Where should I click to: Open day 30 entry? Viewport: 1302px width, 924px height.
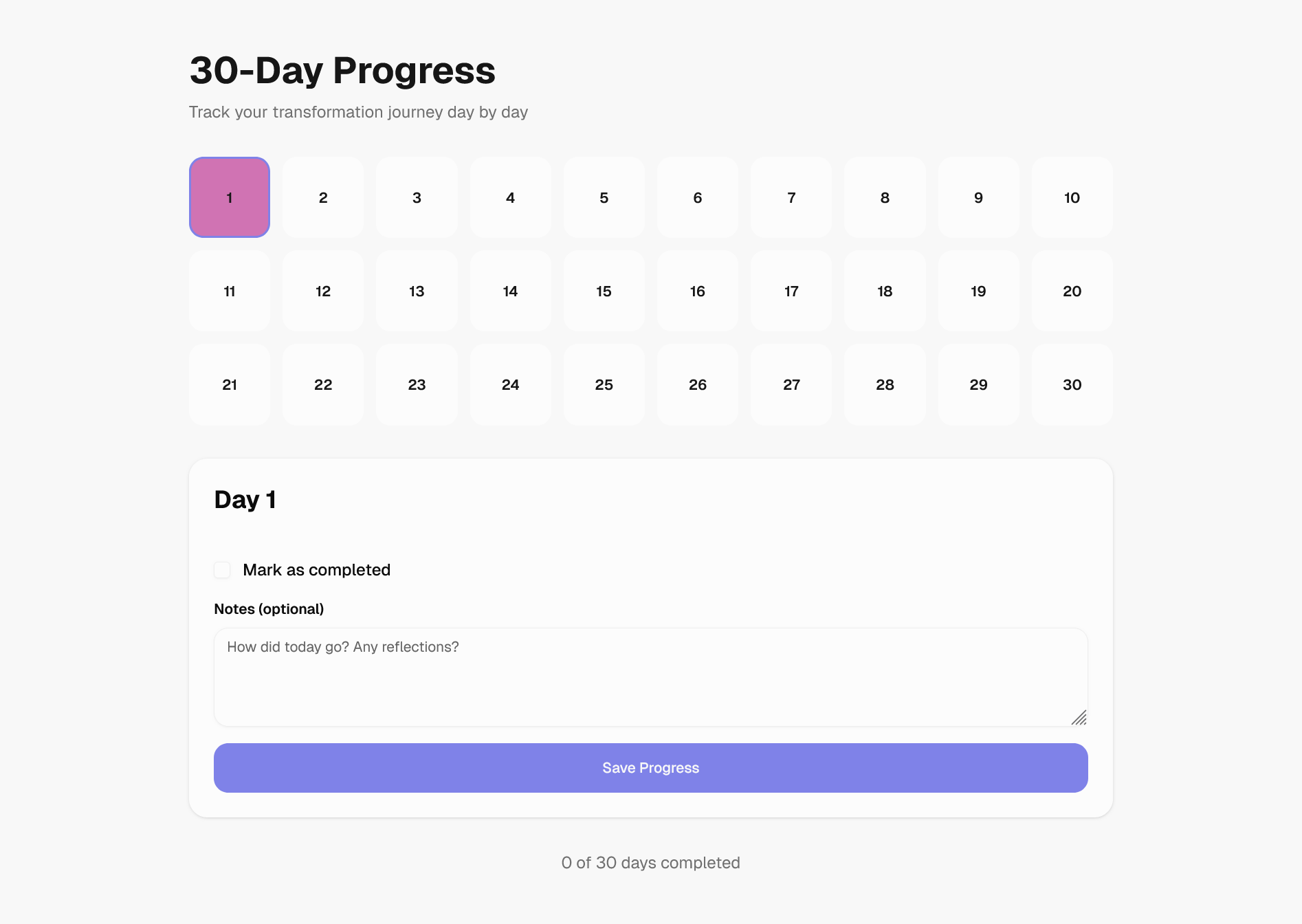coord(1072,384)
